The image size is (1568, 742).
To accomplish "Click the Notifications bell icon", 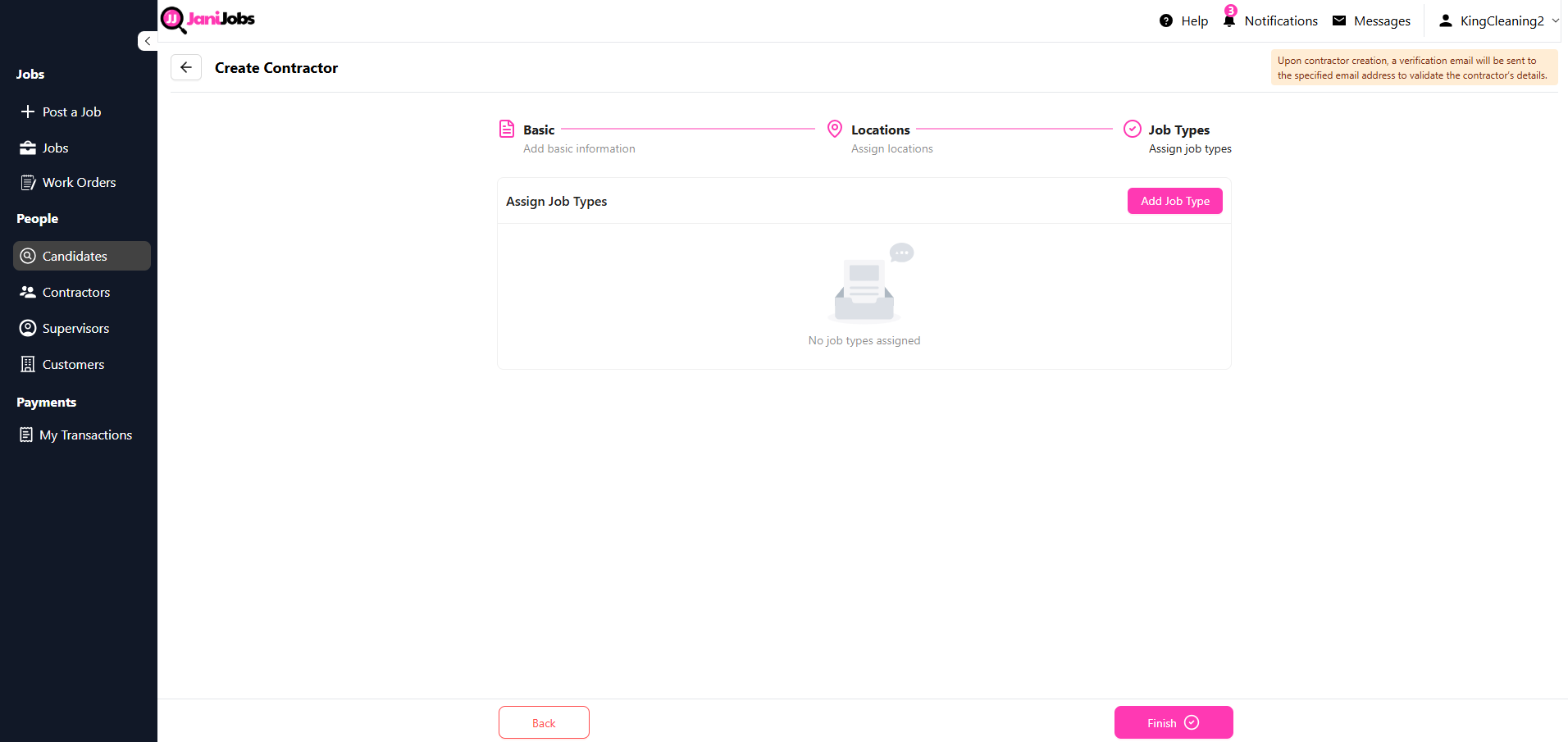I will (1228, 21).
